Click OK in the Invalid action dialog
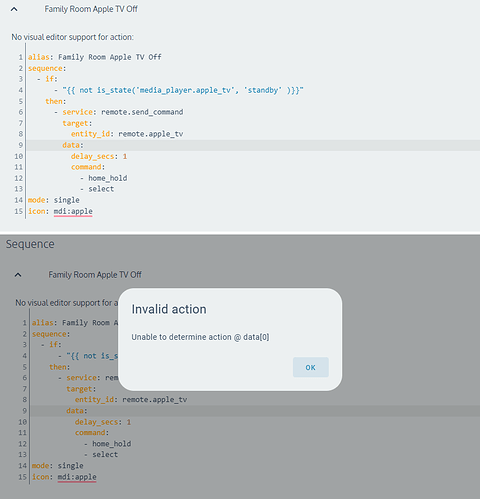The width and height of the screenshot is (480, 499). 311,367
